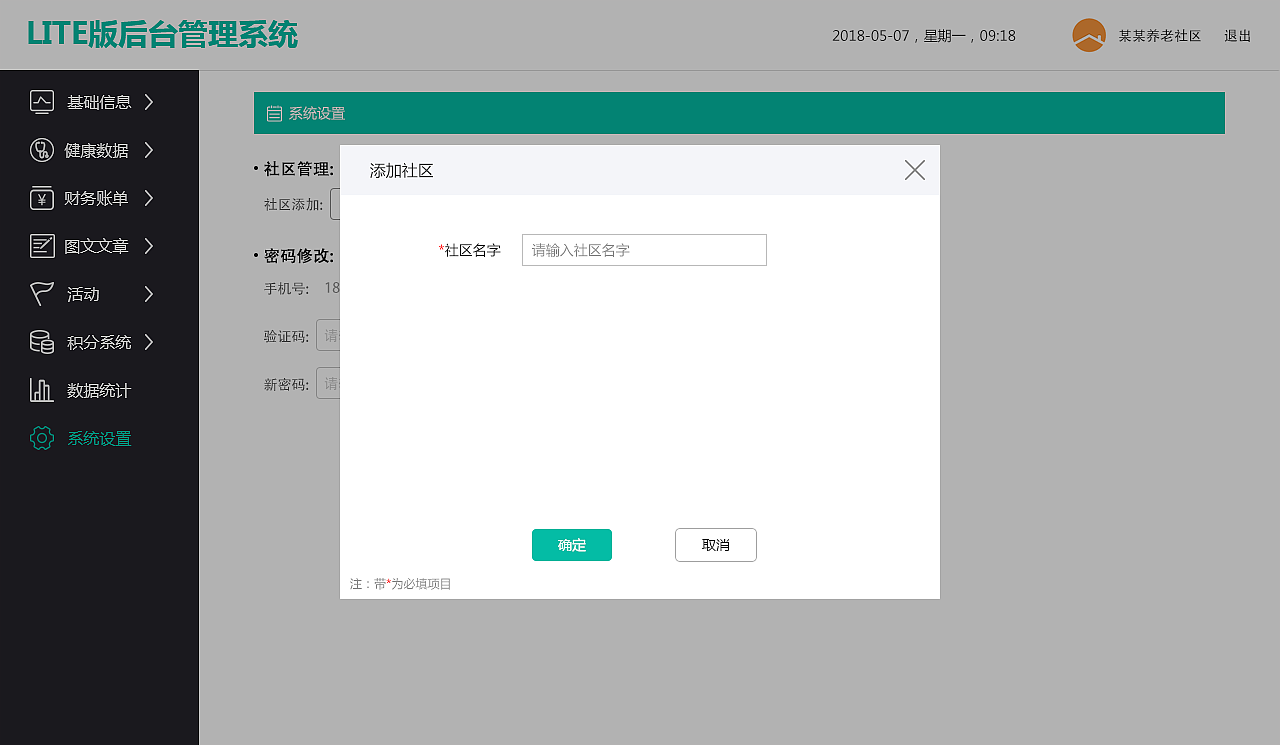The image size is (1280, 745).
Task: Expand the 健康数据 submenu arrow
Action: tap(148, 150)
